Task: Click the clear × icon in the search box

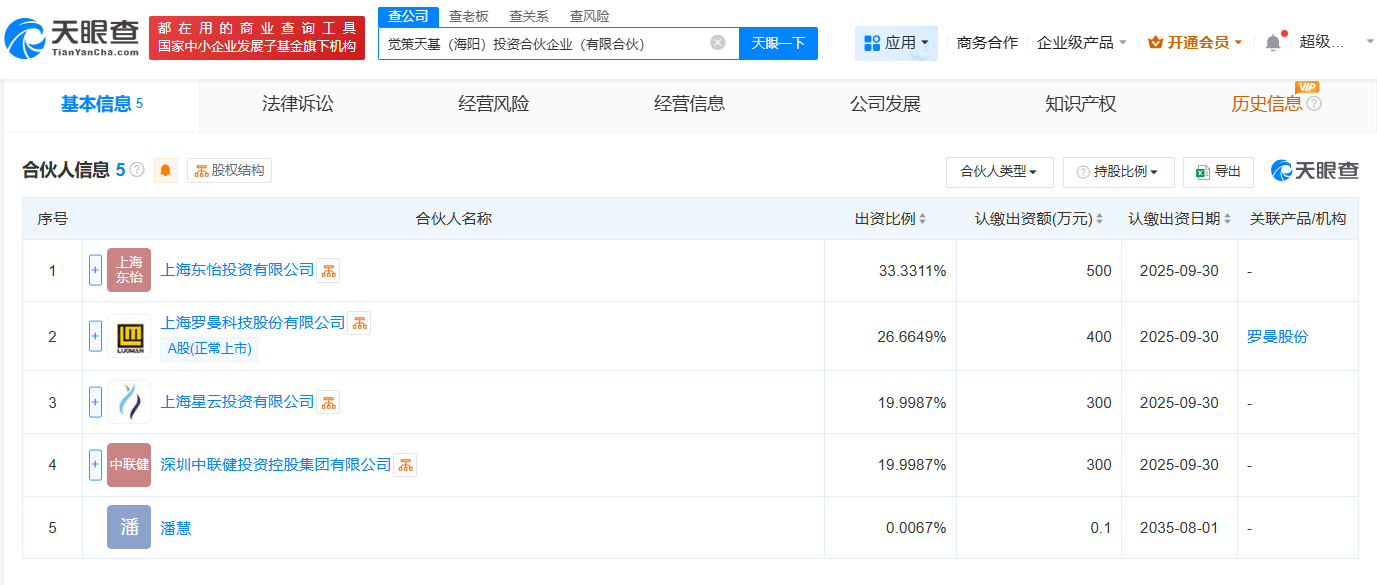Action: 715,43
